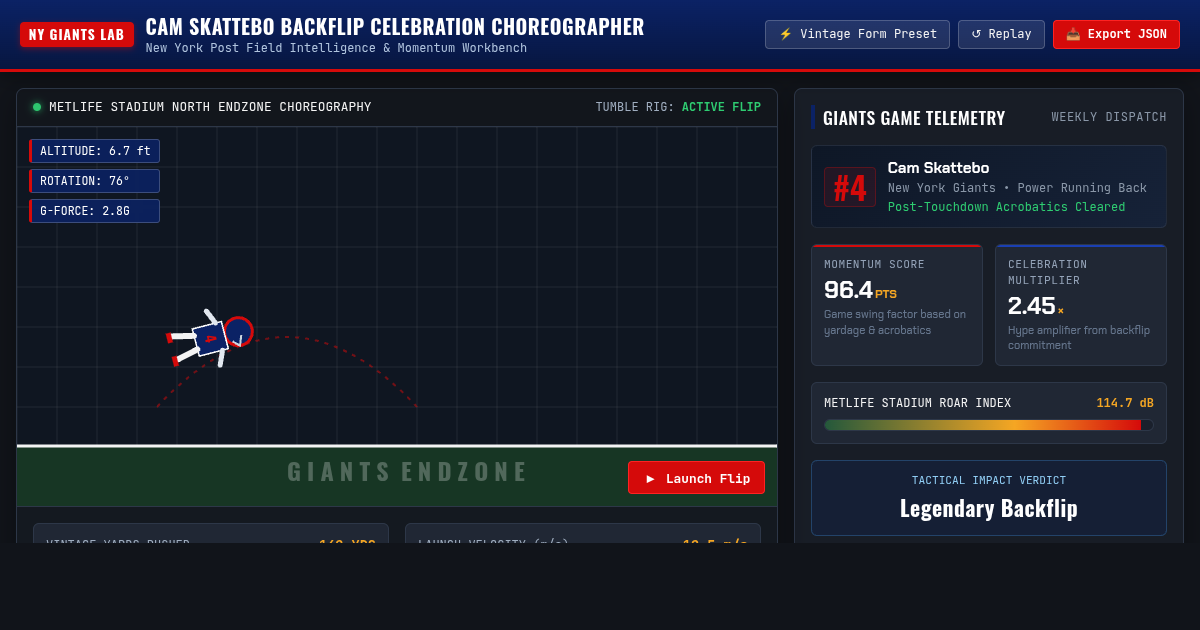Click the NY GIANTS LAB badge
1200x630 pixels.
pos(77,35)
